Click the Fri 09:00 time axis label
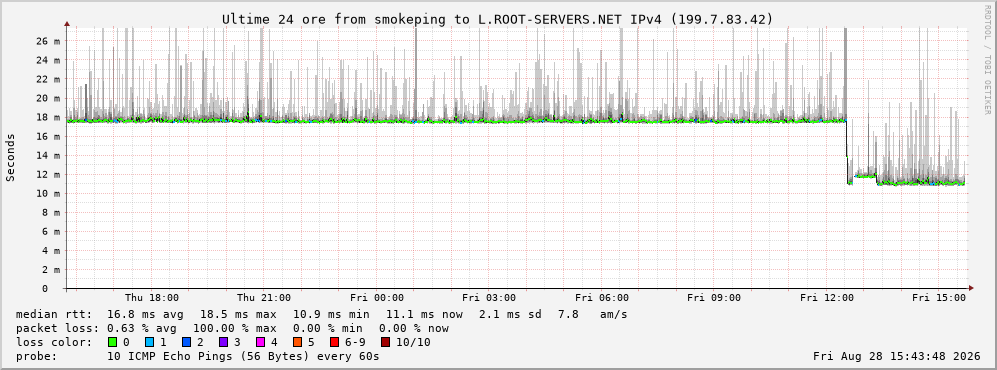 pos(714,298)
